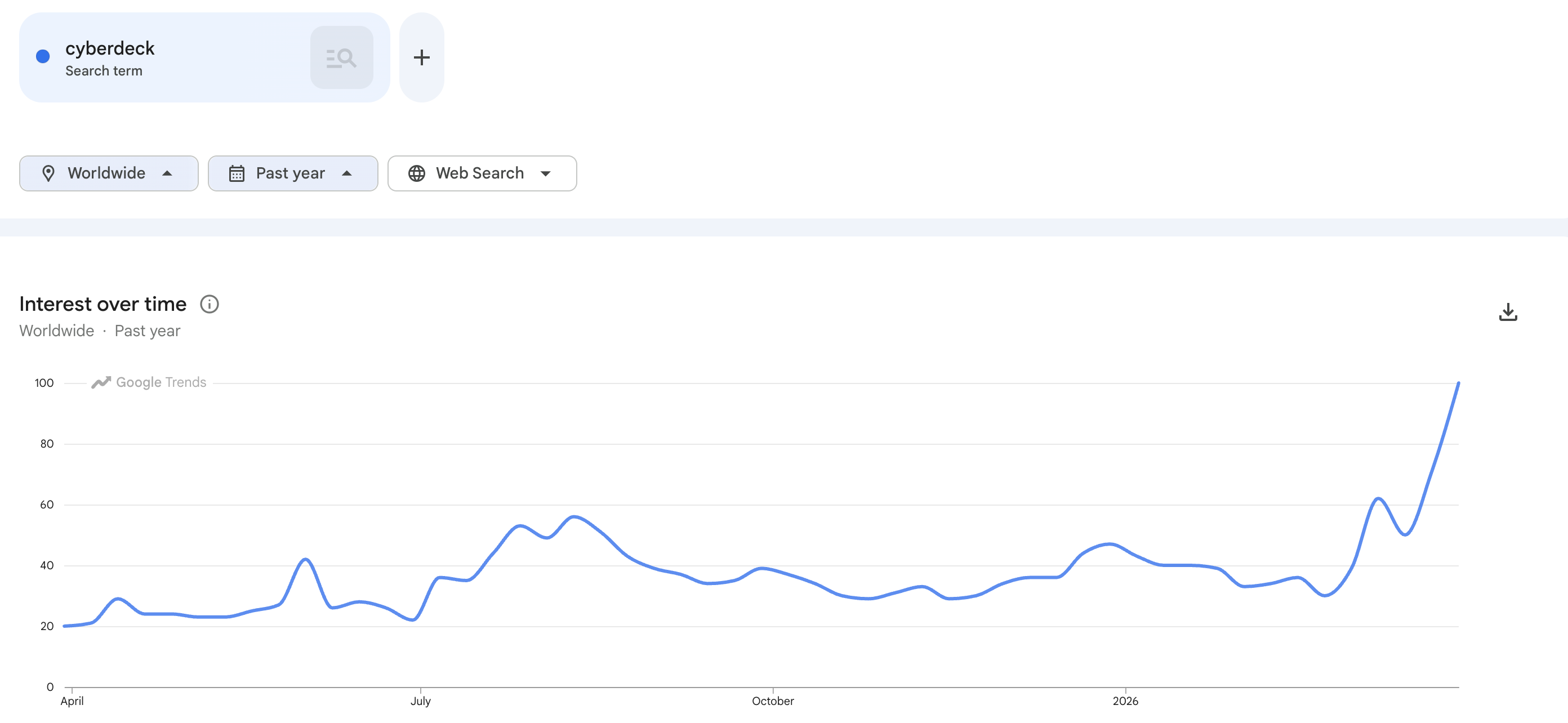Click the chart peak at value 100
Image resolution: width=1568 pixels, height=723 pixels.
[1458, 383]
